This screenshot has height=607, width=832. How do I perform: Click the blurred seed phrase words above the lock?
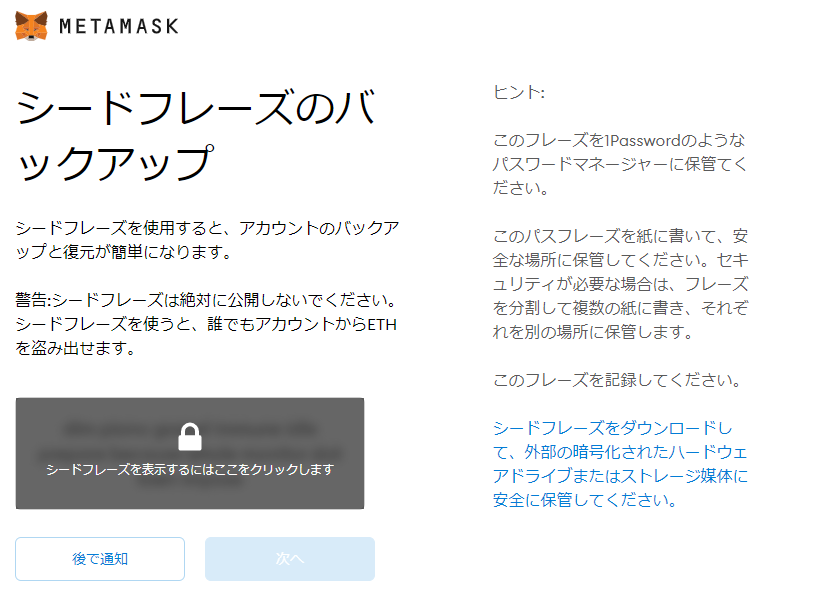(190, 429)
